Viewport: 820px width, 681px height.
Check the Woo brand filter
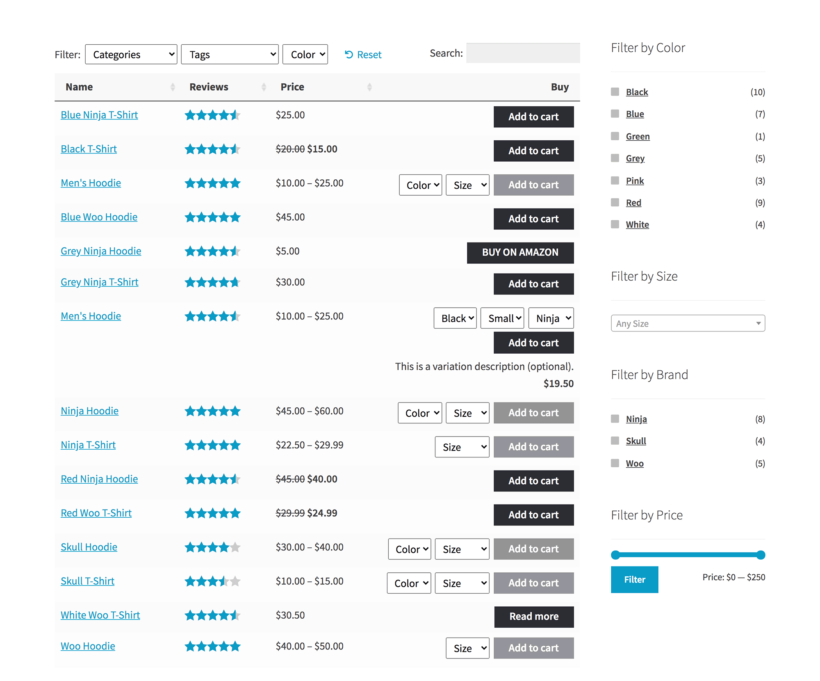point(613,463)
